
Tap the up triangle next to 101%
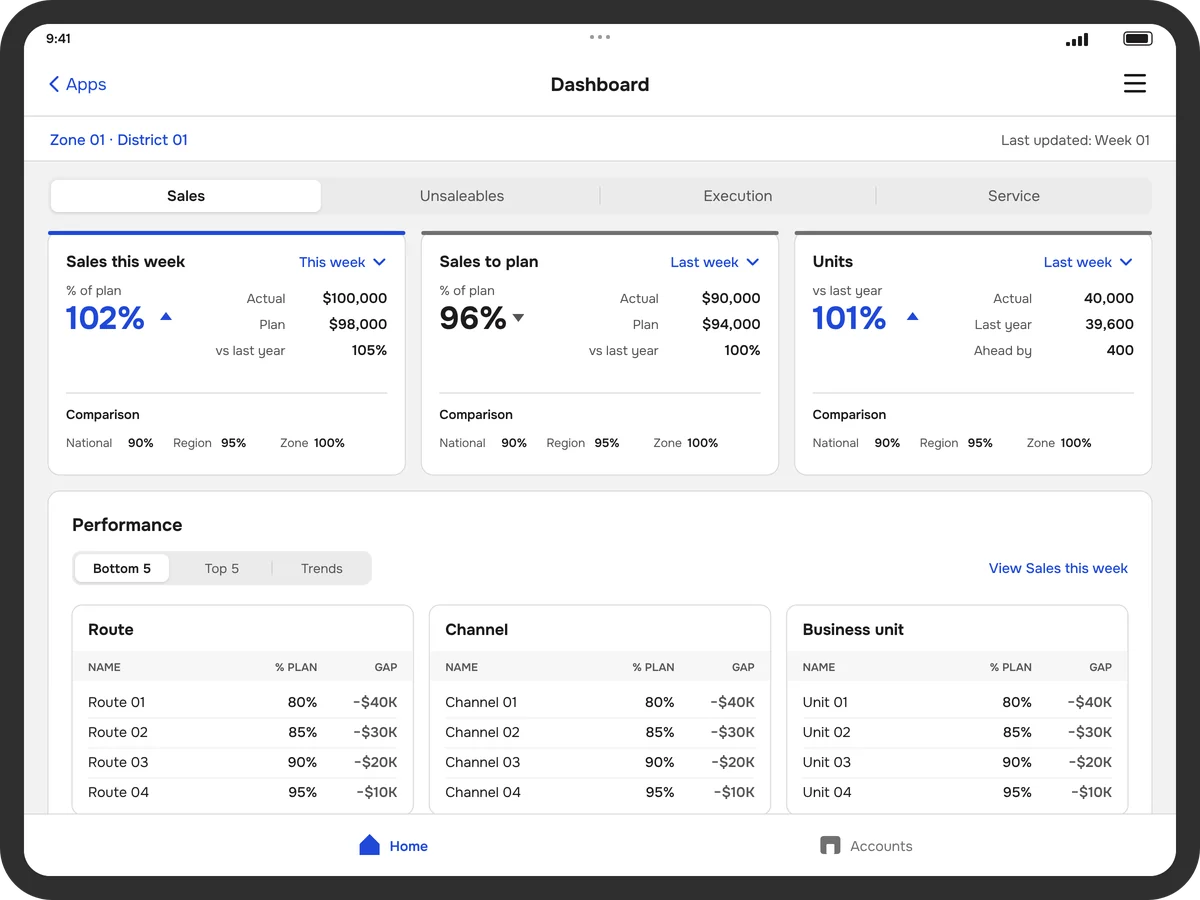pyautogui.click(x=912, y=316)
